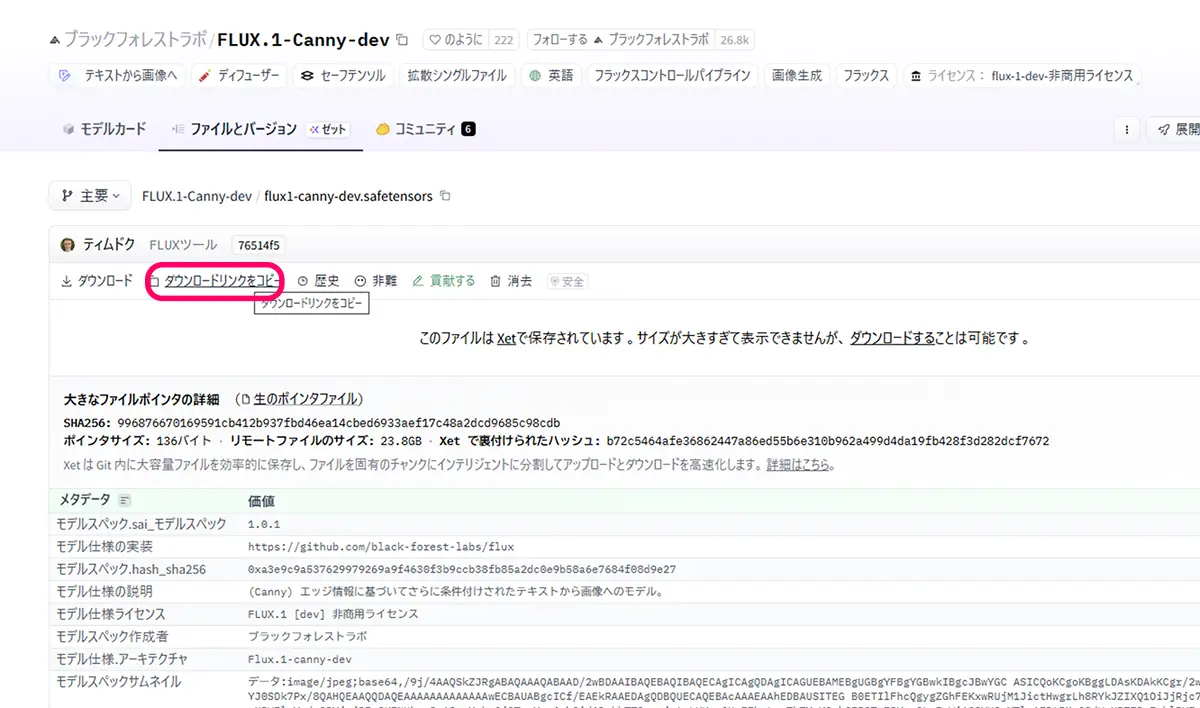Click the https://github.com/black-forest-labs/flux value
This screenshot has width=1200, height=708.
[381, 547]
